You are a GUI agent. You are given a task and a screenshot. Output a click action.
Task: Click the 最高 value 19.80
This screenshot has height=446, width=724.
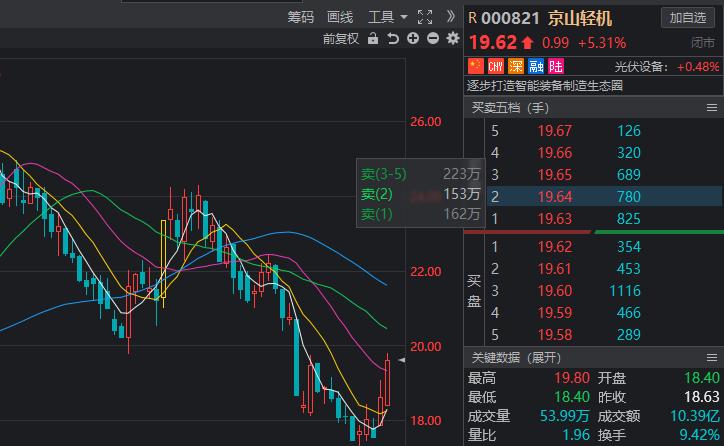[x=572, y=378]
